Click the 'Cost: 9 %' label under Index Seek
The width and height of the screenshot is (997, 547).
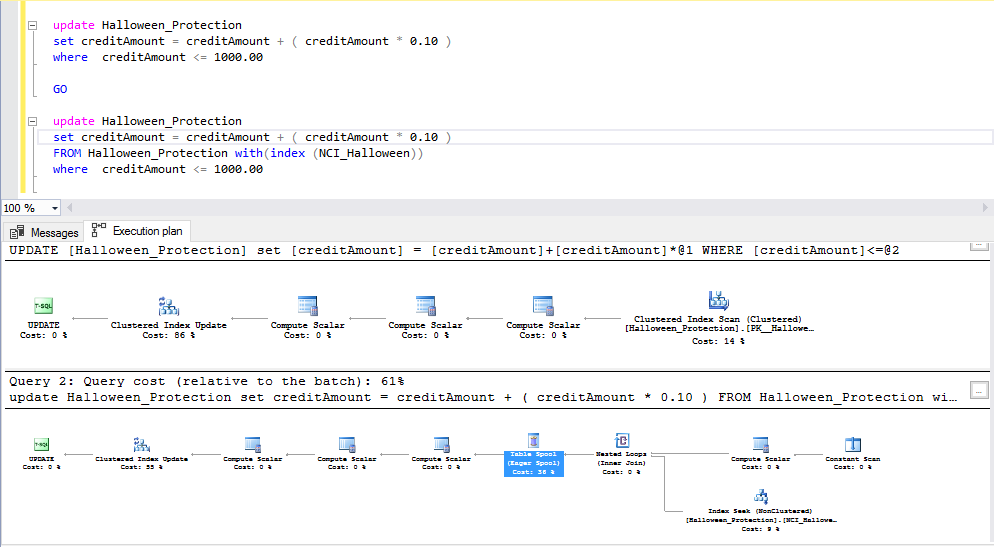tap(760, 529)
